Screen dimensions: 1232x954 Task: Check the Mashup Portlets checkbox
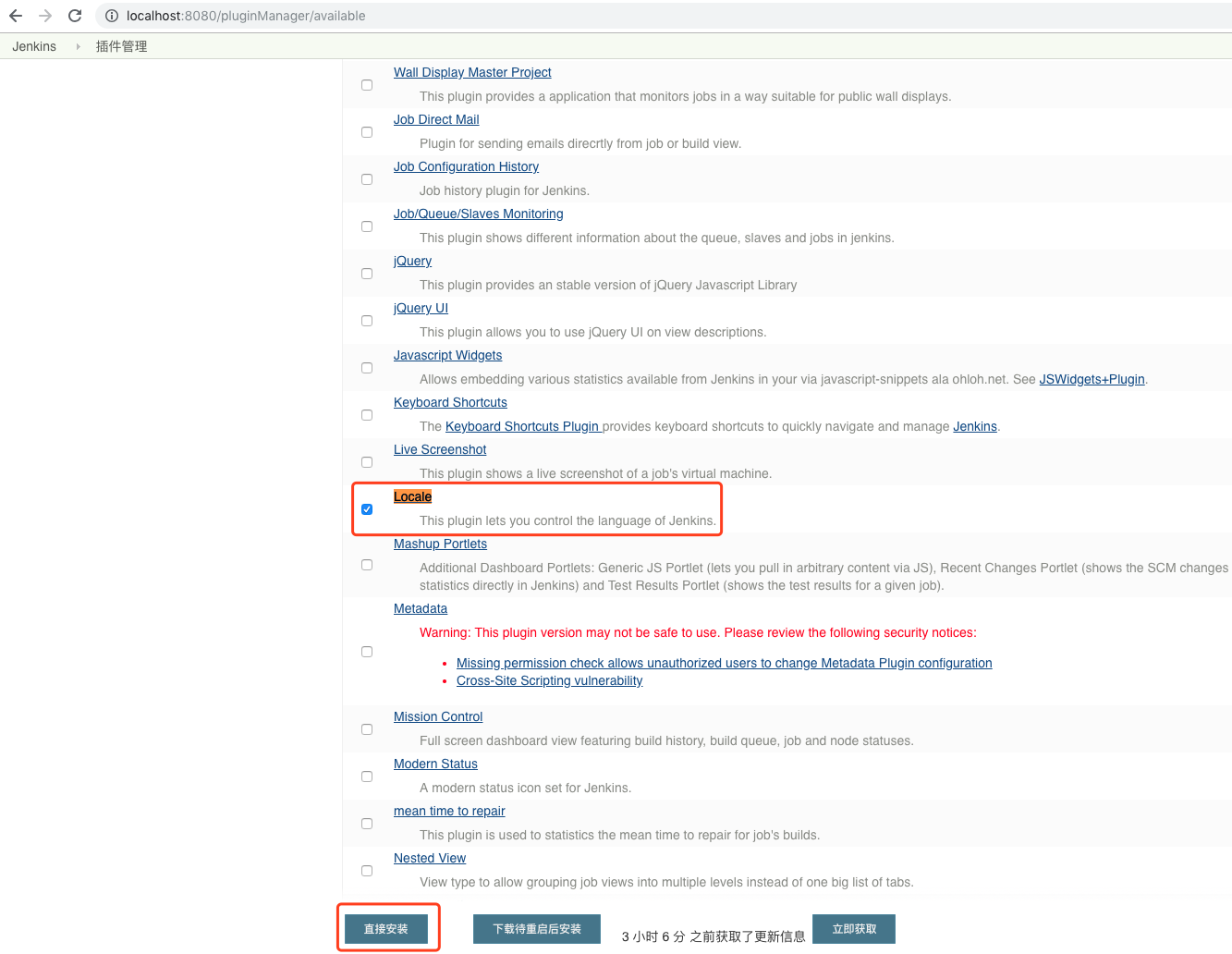coord(367,565)
